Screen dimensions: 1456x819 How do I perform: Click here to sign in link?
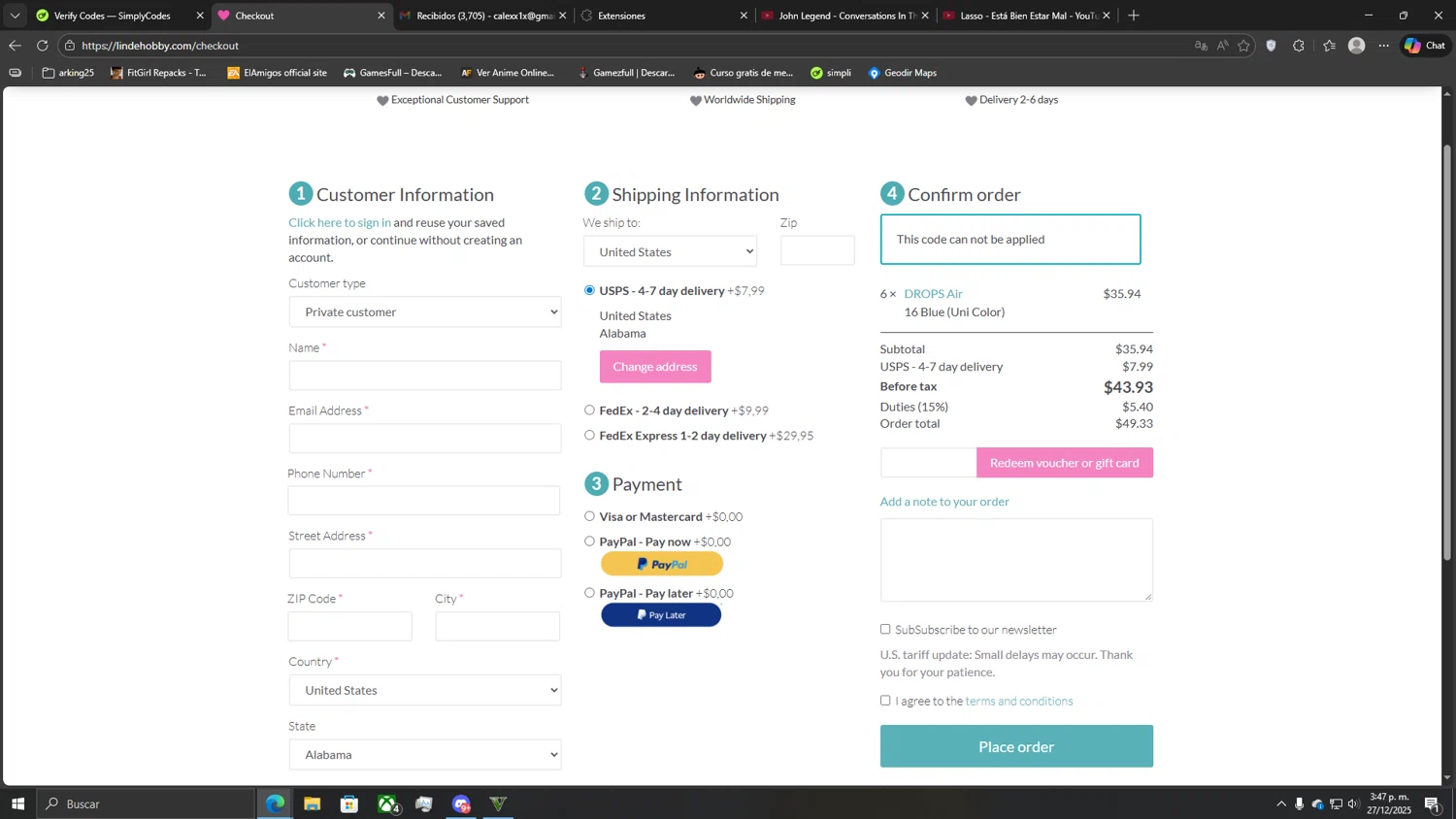(340, 222)
